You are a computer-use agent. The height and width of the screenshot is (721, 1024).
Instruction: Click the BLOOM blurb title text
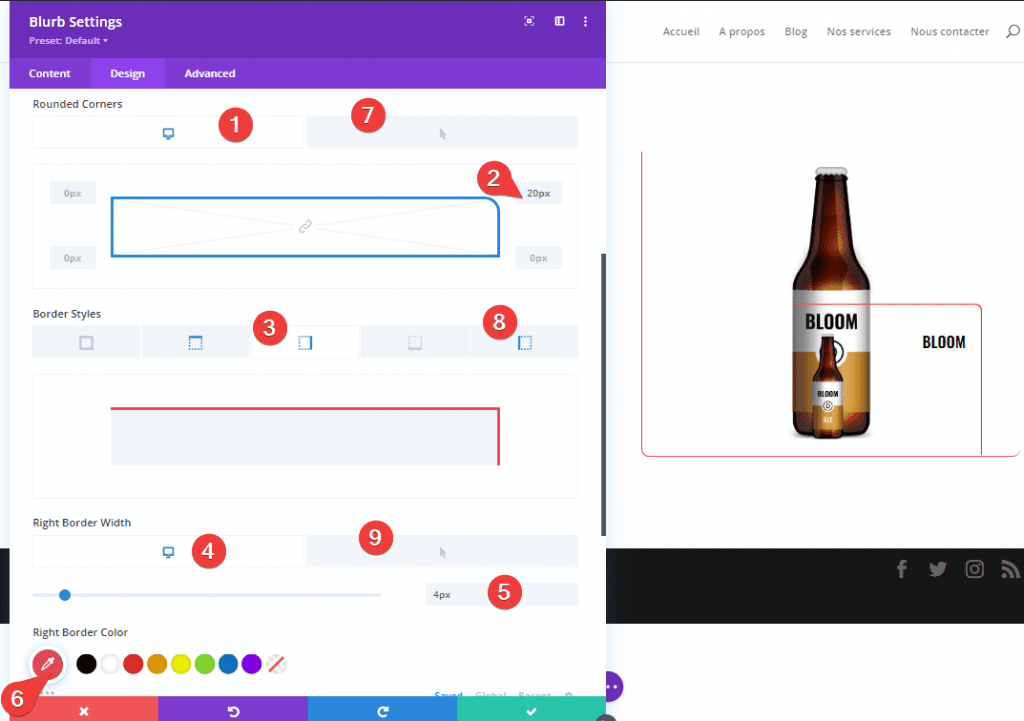(x=944, y=342)
